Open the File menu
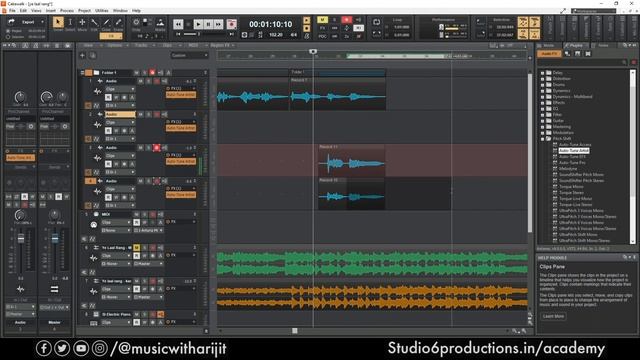The width and height of the screenshot is (640, 360). click(12, 10)
